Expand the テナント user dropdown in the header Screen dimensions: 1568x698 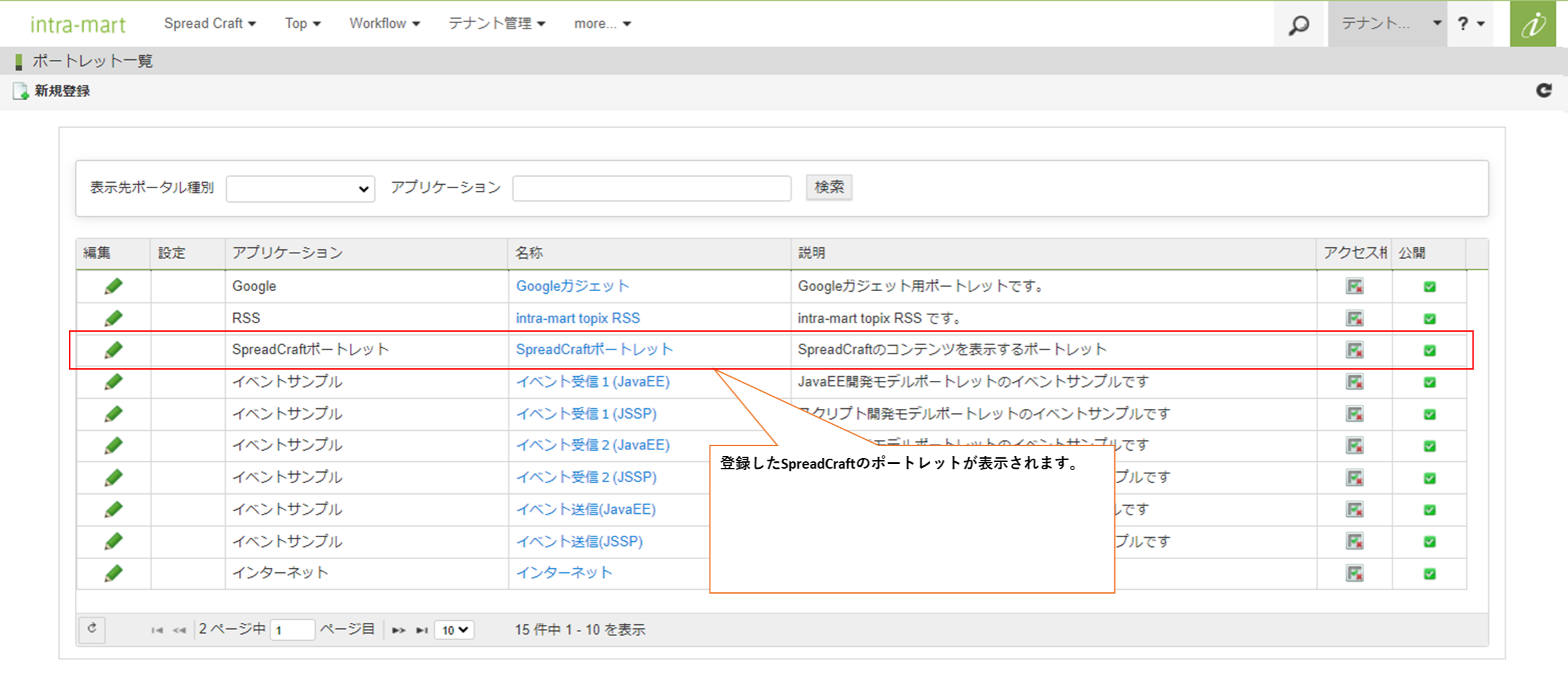[x=1389, y=24]
